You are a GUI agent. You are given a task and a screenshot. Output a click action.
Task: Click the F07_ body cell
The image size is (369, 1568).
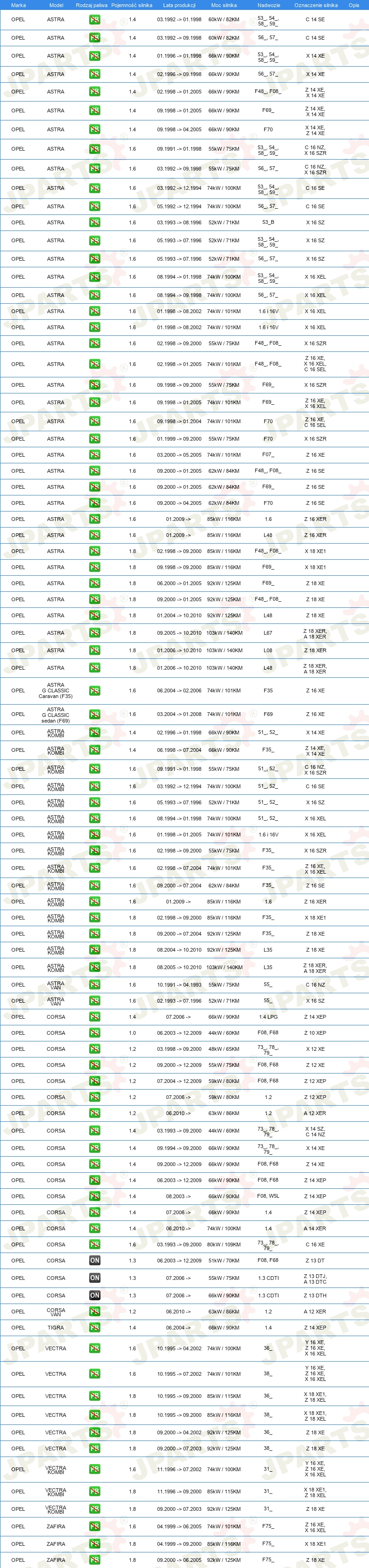(268, 455)
